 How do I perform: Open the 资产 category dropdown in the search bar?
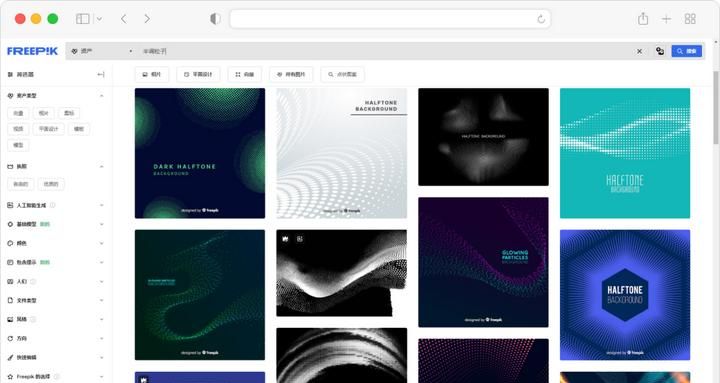point(101,51)
